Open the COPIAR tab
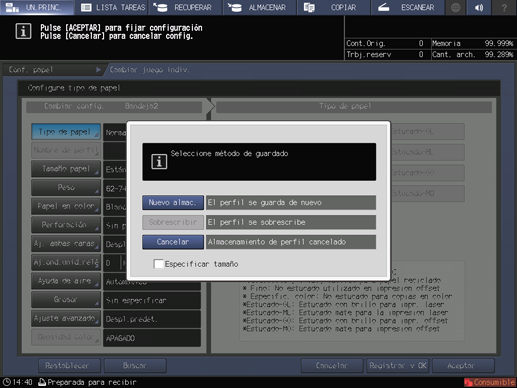 tap(334, 7)
